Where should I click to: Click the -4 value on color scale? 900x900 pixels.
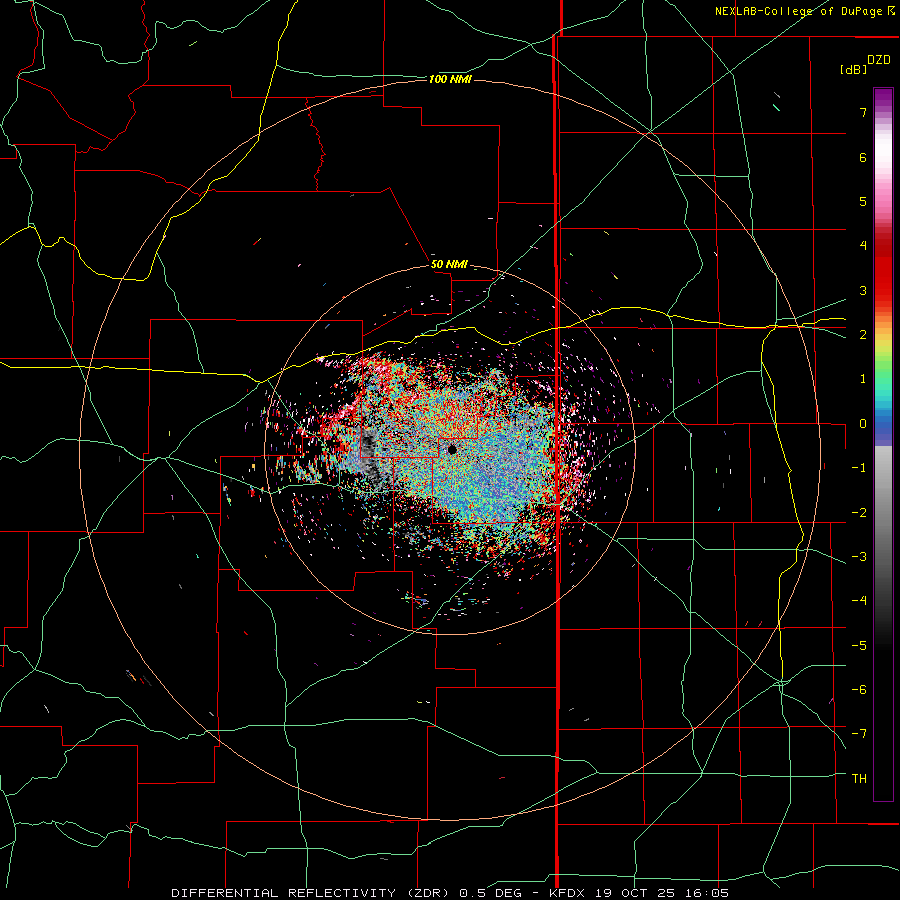[859, 601]
